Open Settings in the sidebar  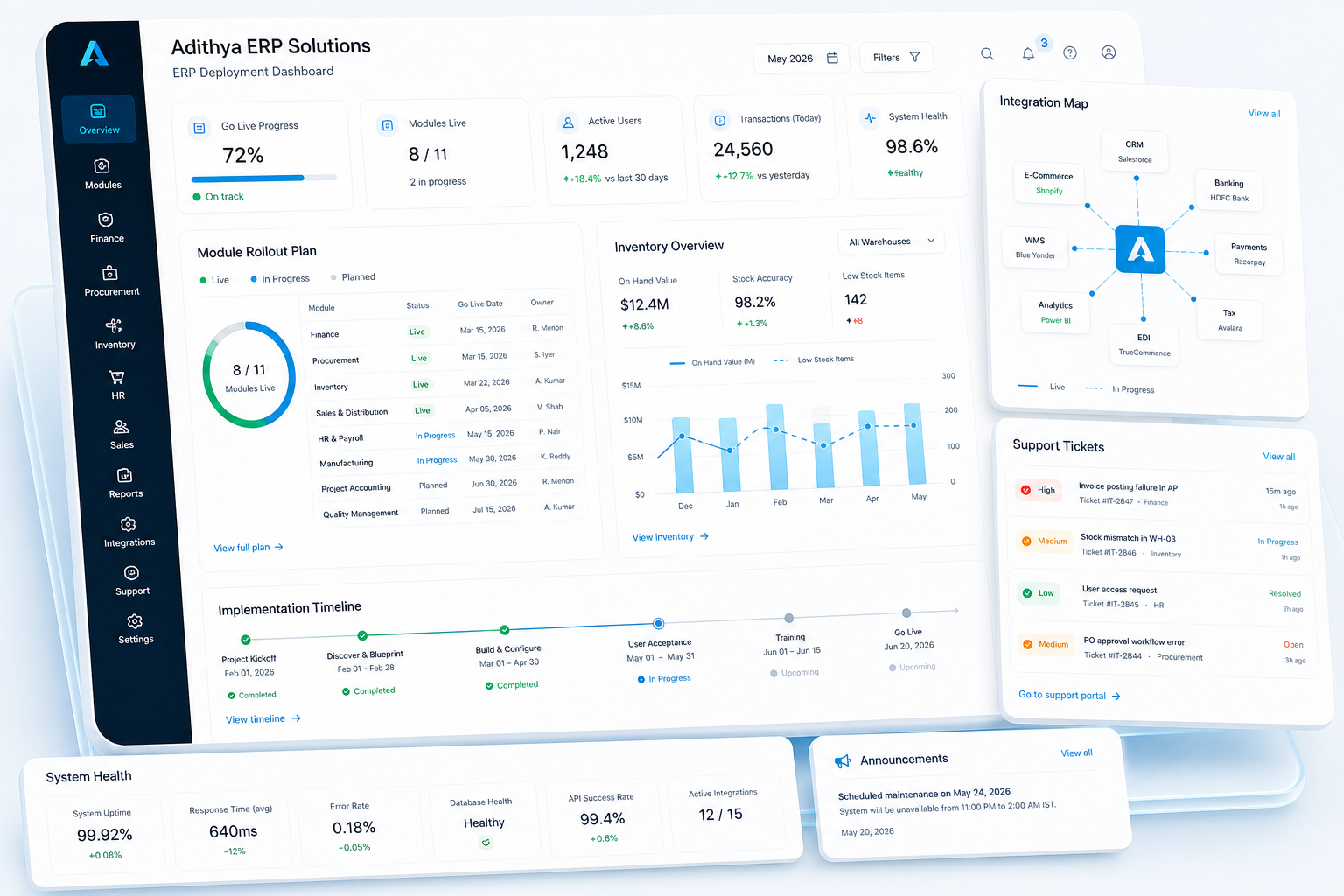click(136, 629)
